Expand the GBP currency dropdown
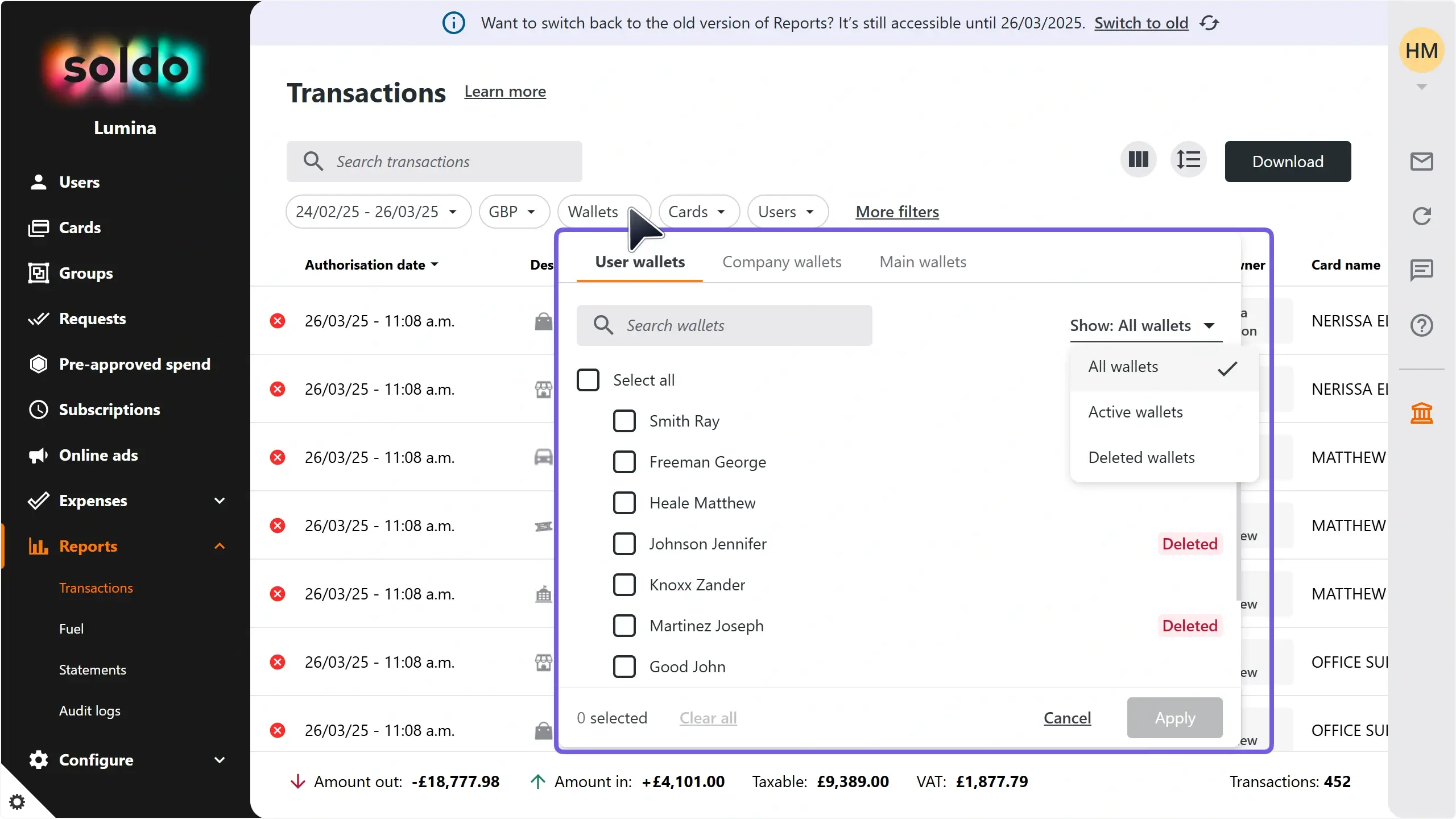1456x819 pixels. click(x=512, y=211)
